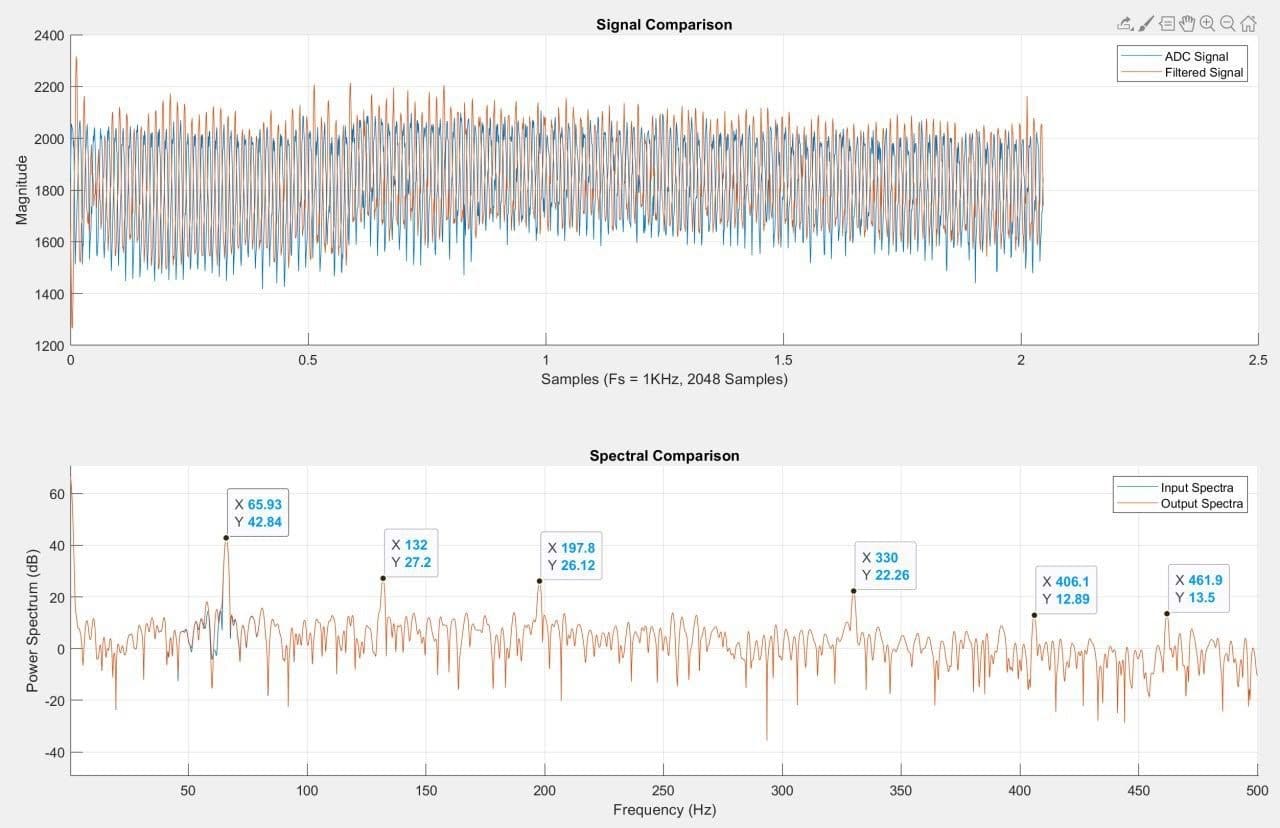Activate the data tips tool

coord(1167,23)
